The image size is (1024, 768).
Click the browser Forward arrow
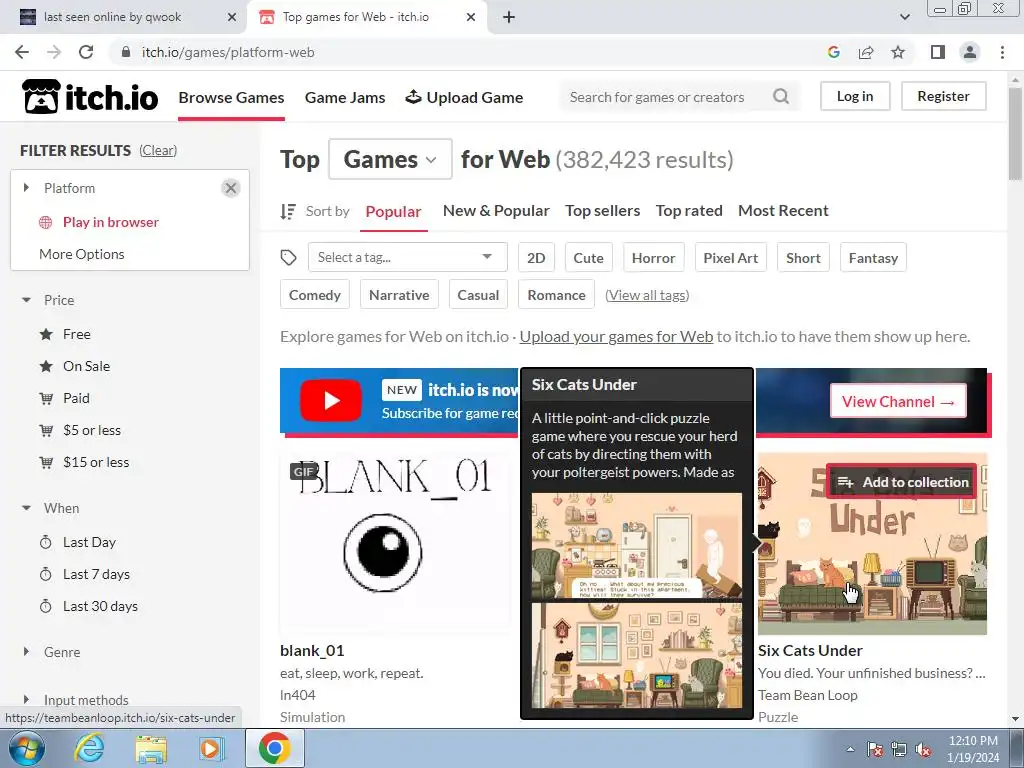tap(54, 52)
